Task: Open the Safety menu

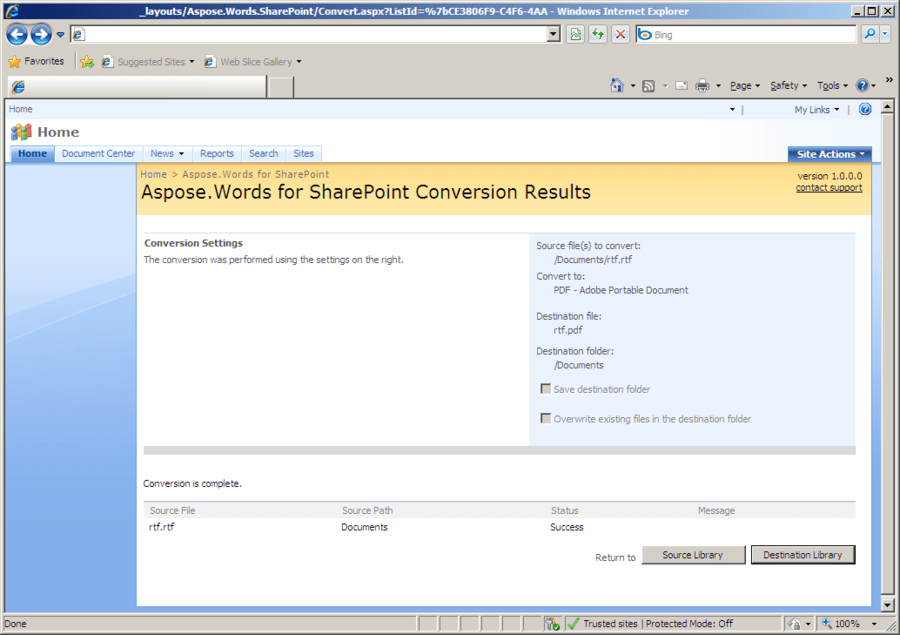Action: 789,86
